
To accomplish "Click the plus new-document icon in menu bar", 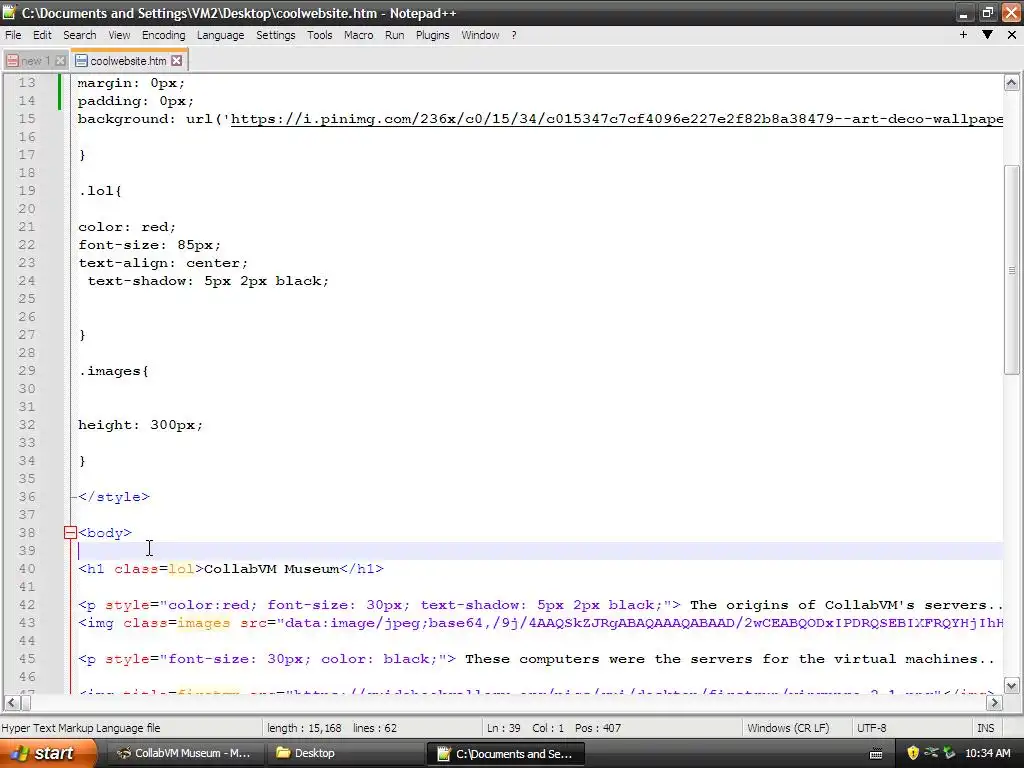I will (963, 35).
